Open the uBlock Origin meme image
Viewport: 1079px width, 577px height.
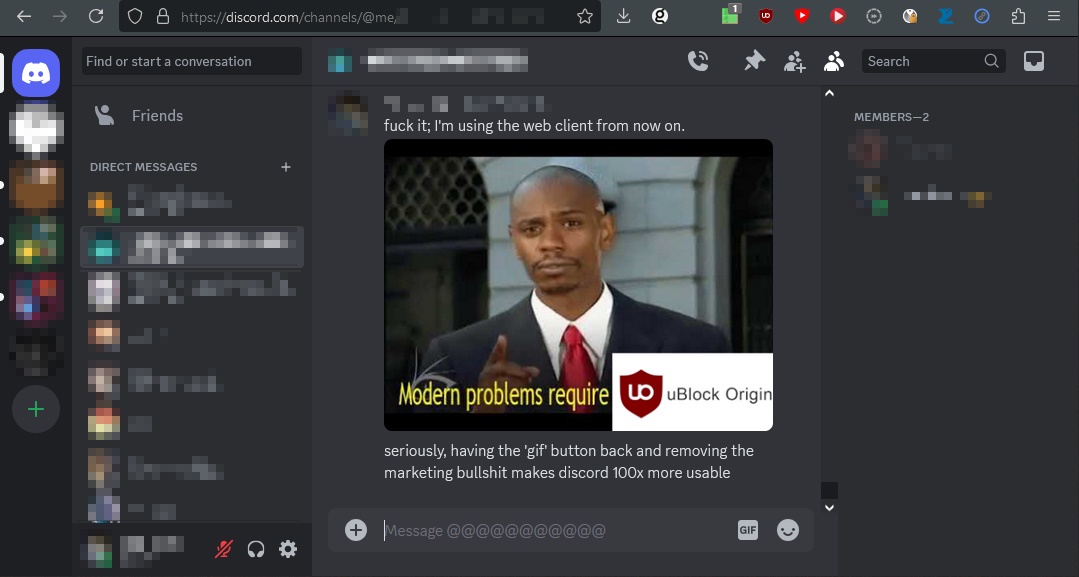click(578, 285)
